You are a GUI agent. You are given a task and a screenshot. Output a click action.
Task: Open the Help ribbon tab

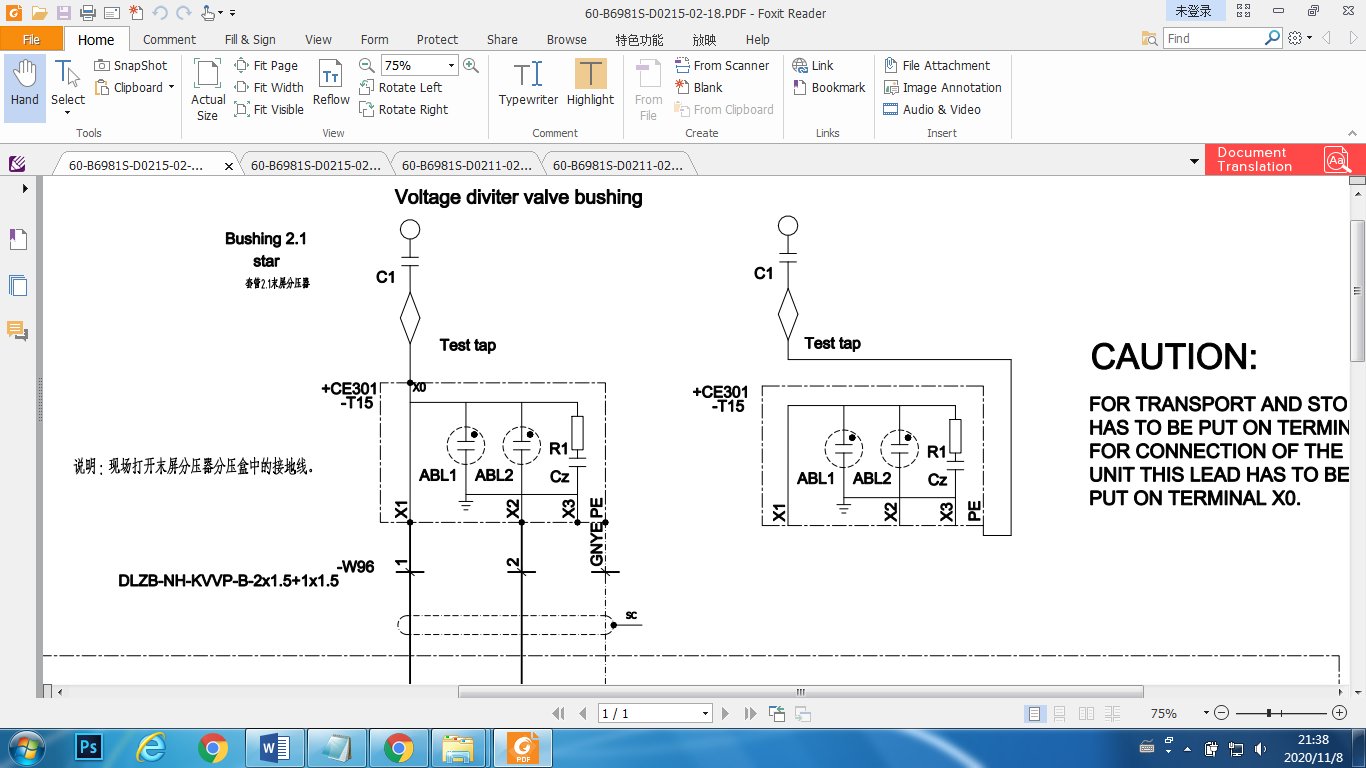pyautogui.click(x=757, y=39)
